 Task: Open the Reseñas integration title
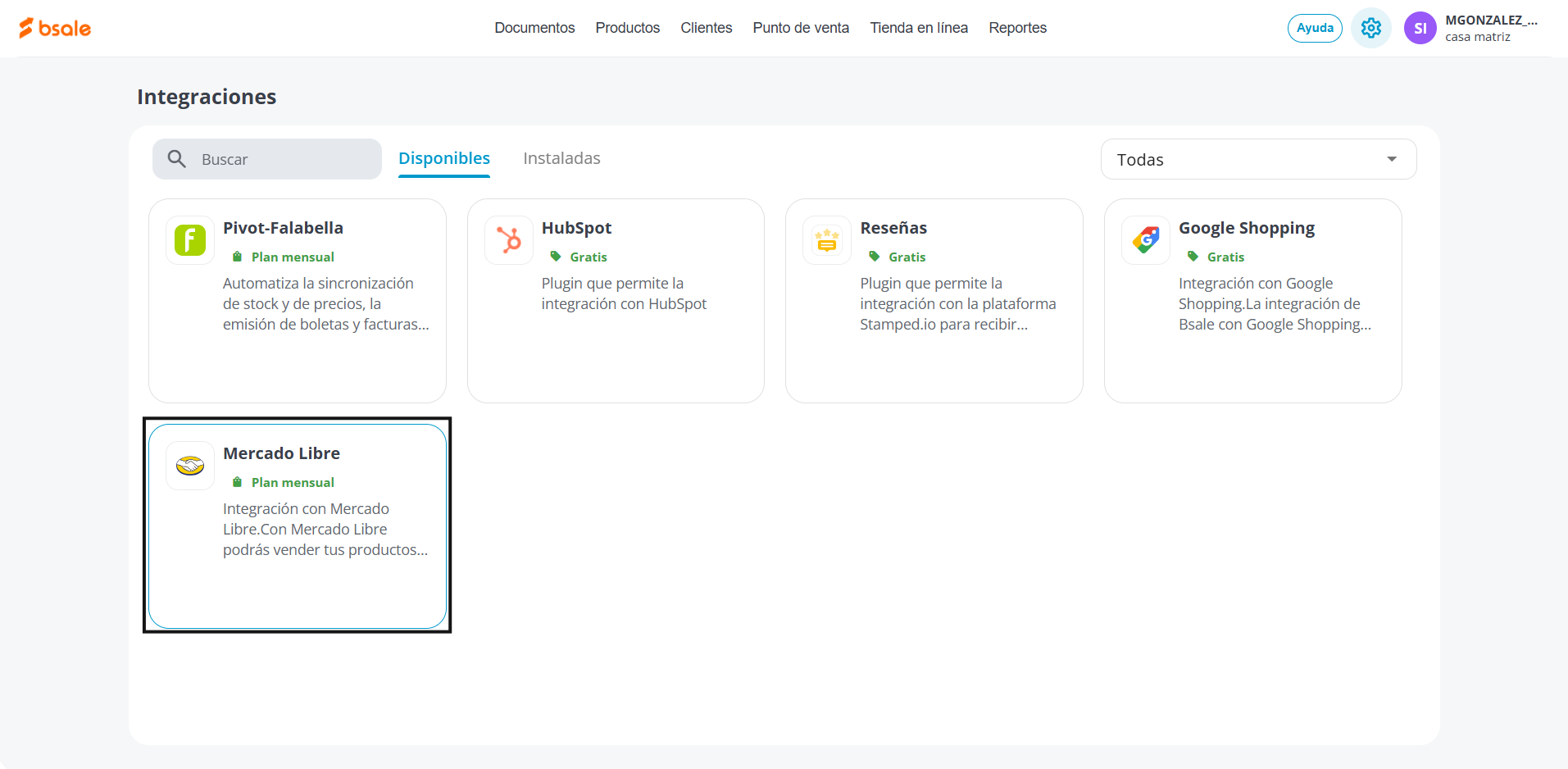[893, 228]
